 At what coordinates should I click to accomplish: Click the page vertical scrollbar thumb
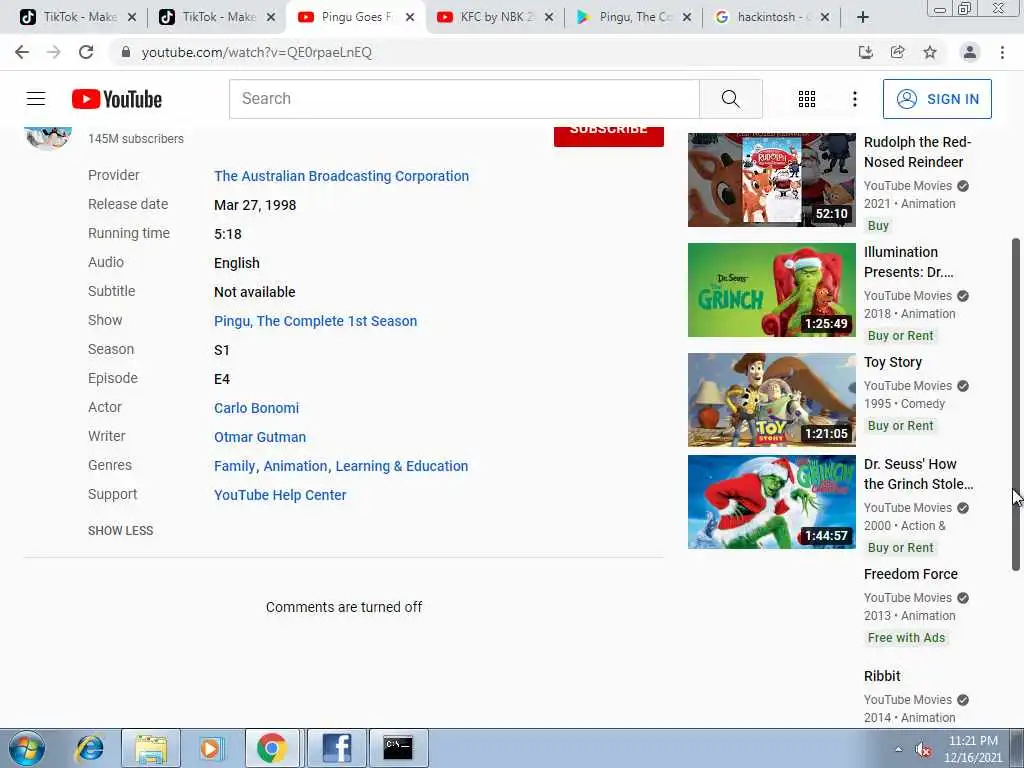click(1016, 405)
